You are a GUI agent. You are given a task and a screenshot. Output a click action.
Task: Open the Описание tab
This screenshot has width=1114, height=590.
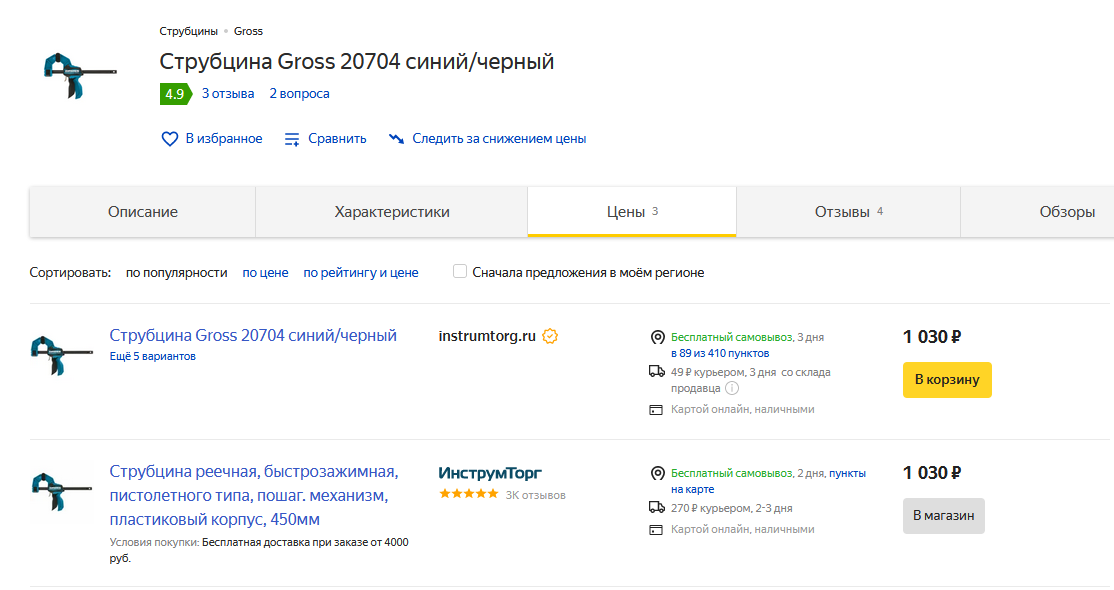pos(143,212)
